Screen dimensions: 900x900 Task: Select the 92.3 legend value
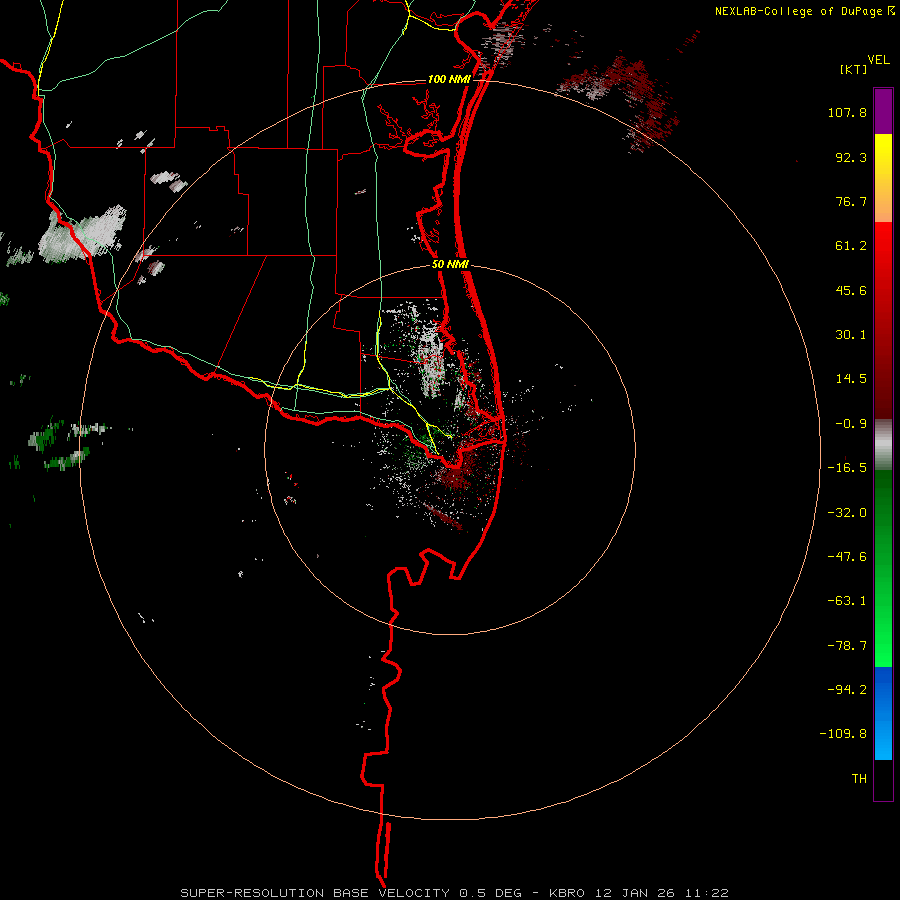click(851, 157)
